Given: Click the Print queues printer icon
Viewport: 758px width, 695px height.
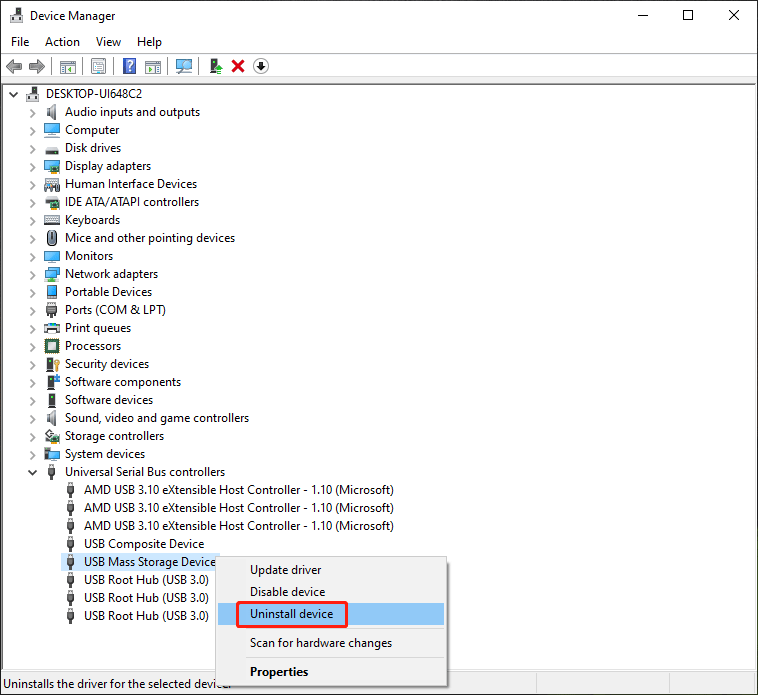Looking at the screenshot, I should (x=52, y=328).
